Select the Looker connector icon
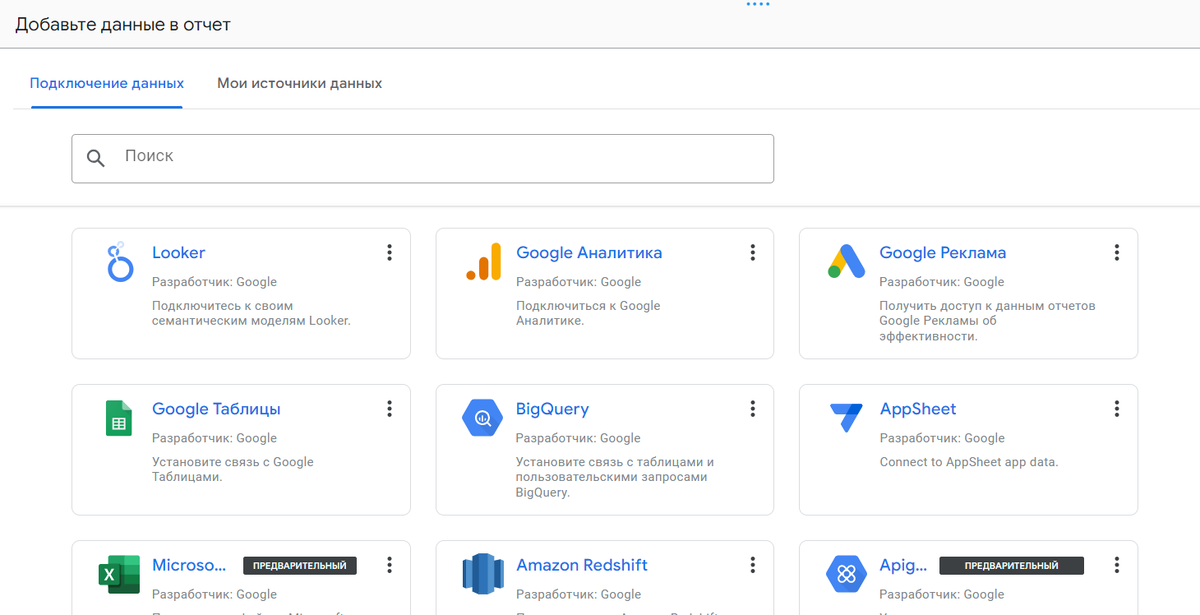The width and height of the screenshot is (1200, 615). 119,261
